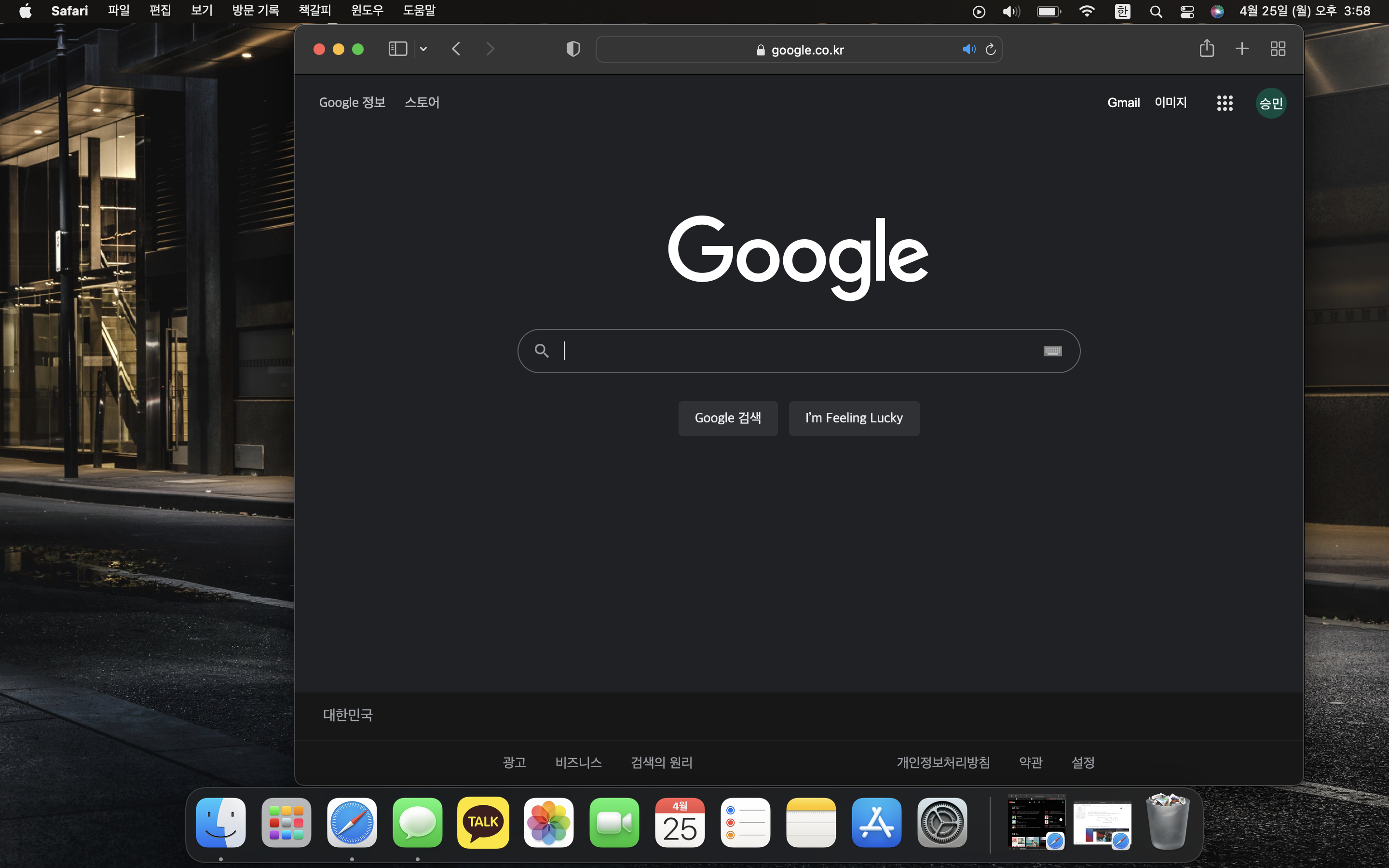Open the 스토어 link
Viewport: 1389px width, 868px height.
click(422, 102)
